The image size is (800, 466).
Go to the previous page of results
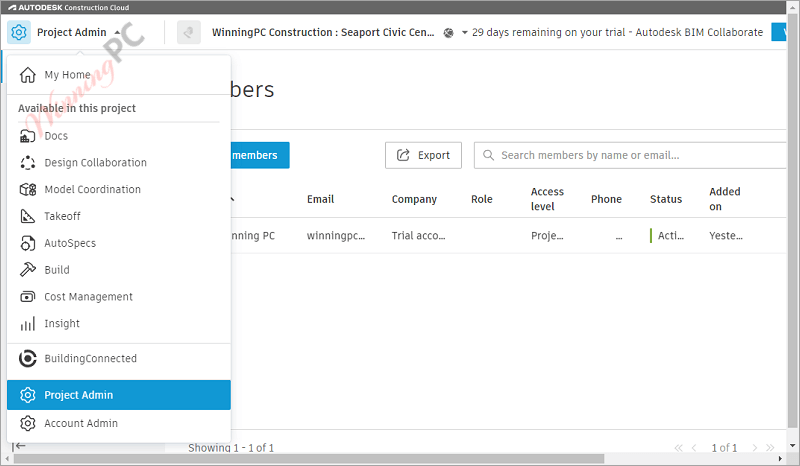click(694, 448)
